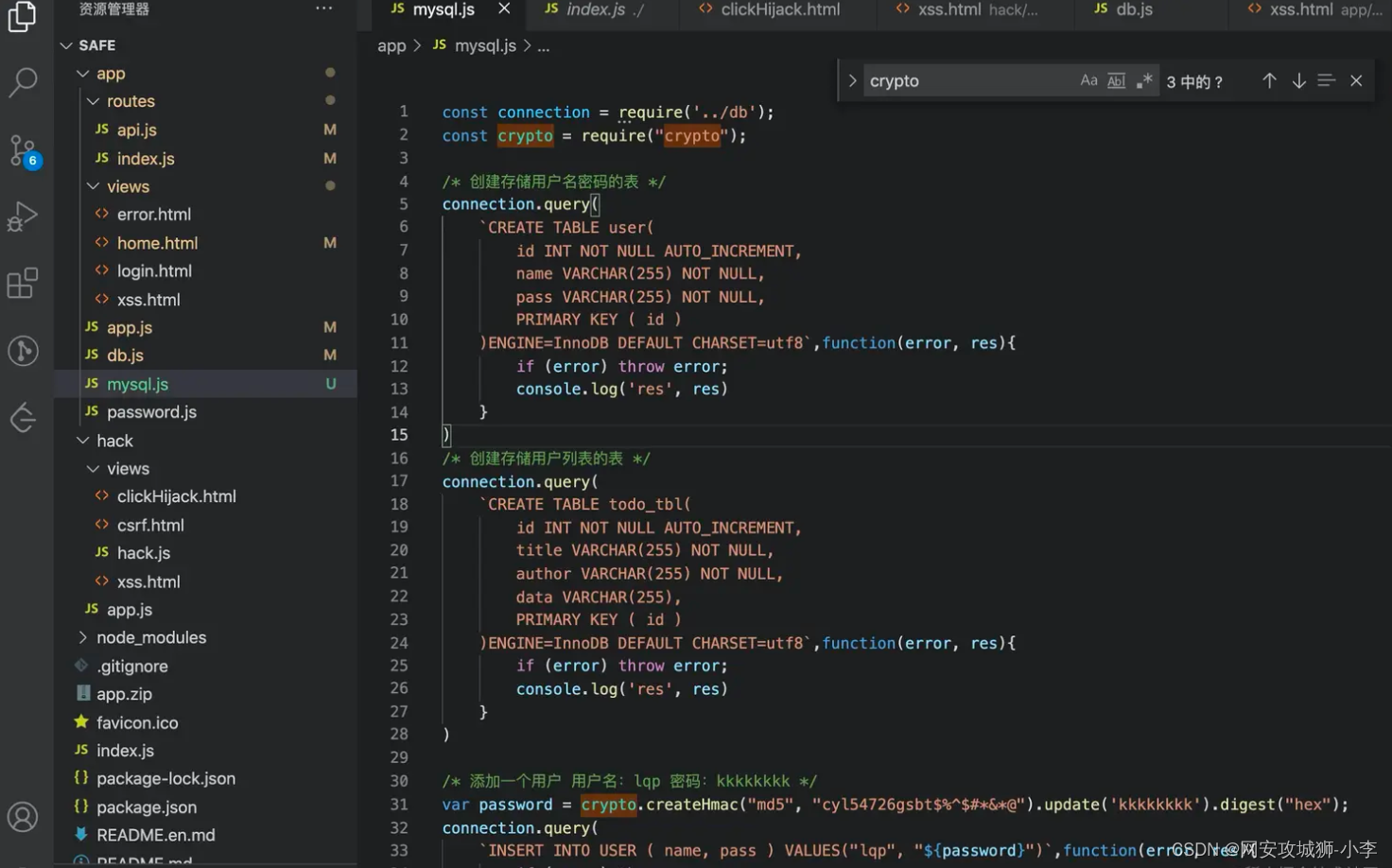Close the mysql.js editor tab
Screen dimensions: 1392x868
504,9
